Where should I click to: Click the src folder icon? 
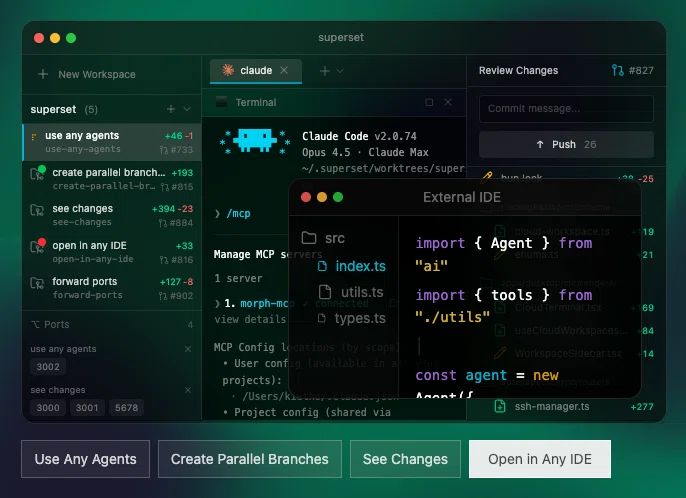309,238
